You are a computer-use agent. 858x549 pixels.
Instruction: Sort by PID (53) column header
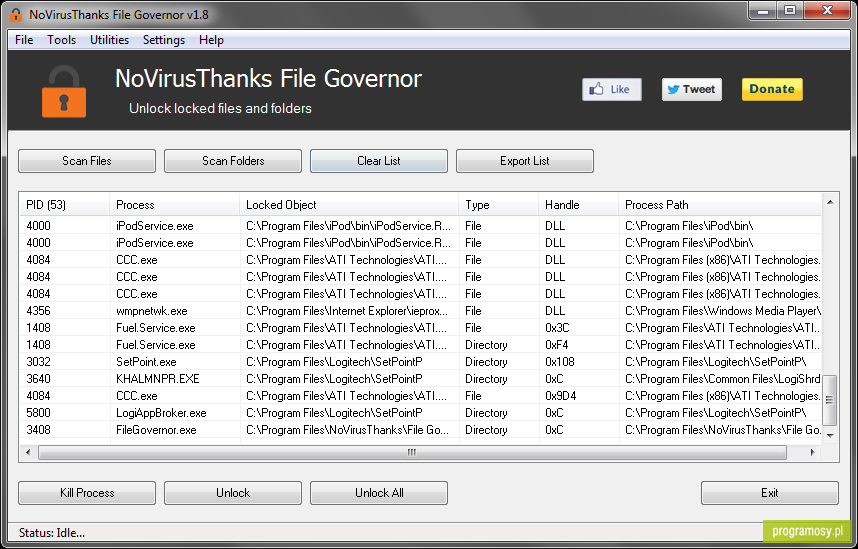pos(65,205)
